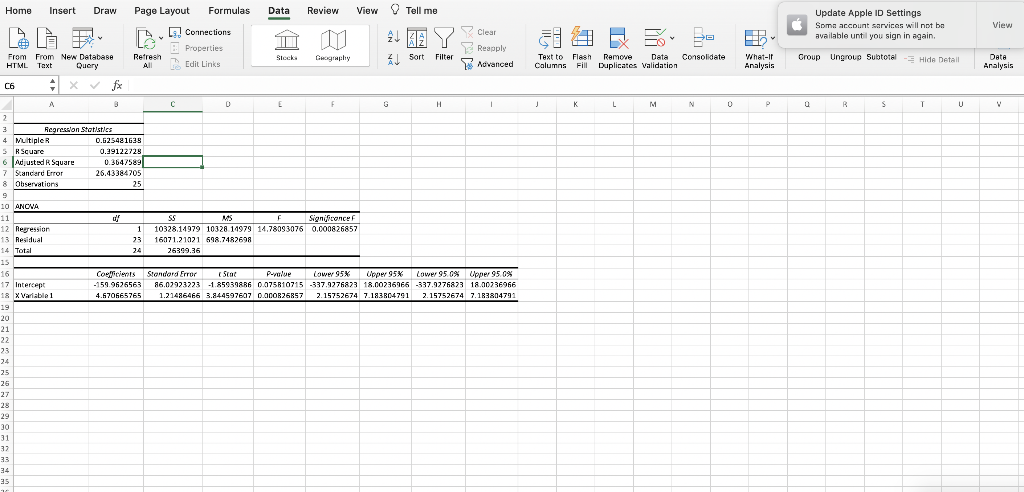Click the From Text icon
The image size is (1024, 492).
pyautogui.click(x=45, y=40)
